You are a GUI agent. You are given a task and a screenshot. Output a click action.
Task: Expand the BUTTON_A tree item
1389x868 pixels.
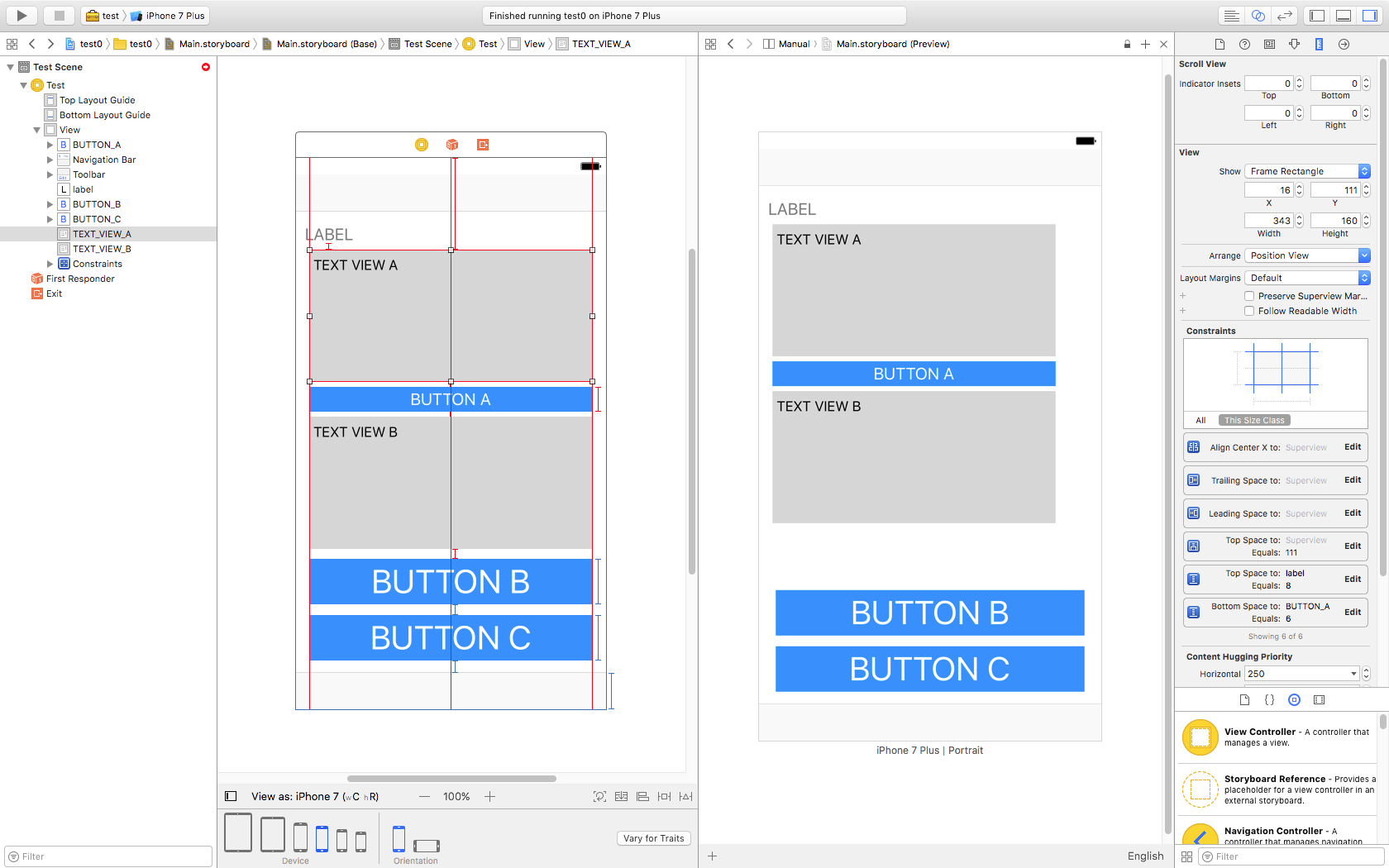[50, 145]
